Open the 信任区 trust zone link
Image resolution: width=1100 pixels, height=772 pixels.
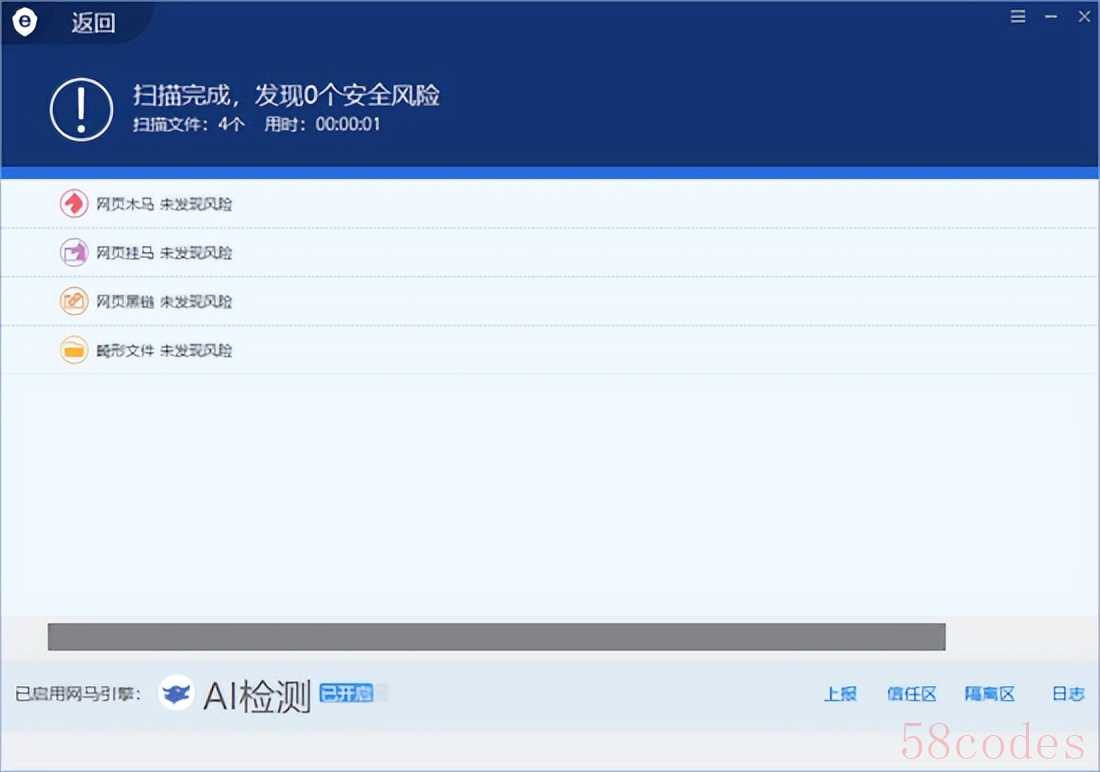(x=911, y=694)
